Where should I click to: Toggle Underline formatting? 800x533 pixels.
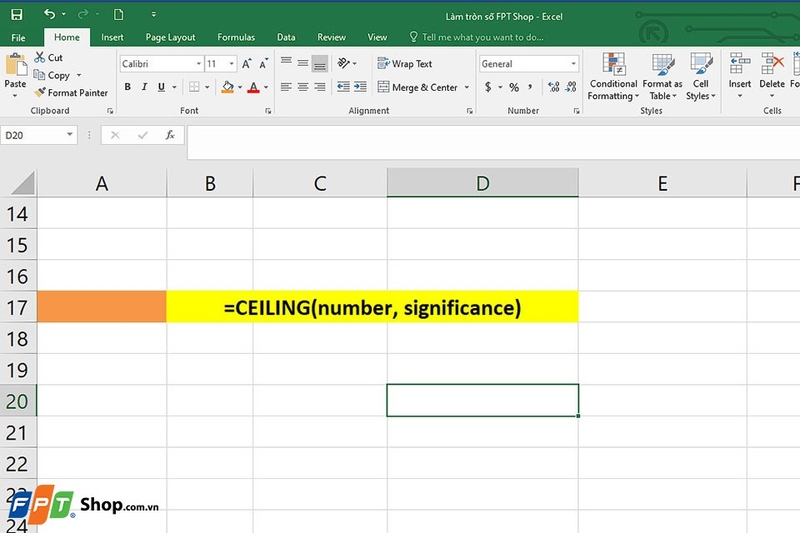[x=161, y=87]
